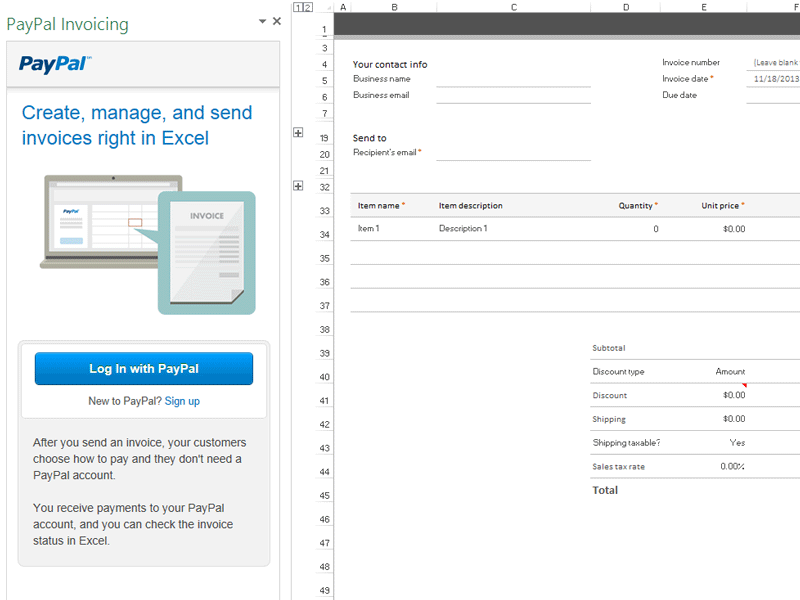Close the PayPal Invoicing task pane
This screenshot has height=600, width=800.
[x=277, y=21]
